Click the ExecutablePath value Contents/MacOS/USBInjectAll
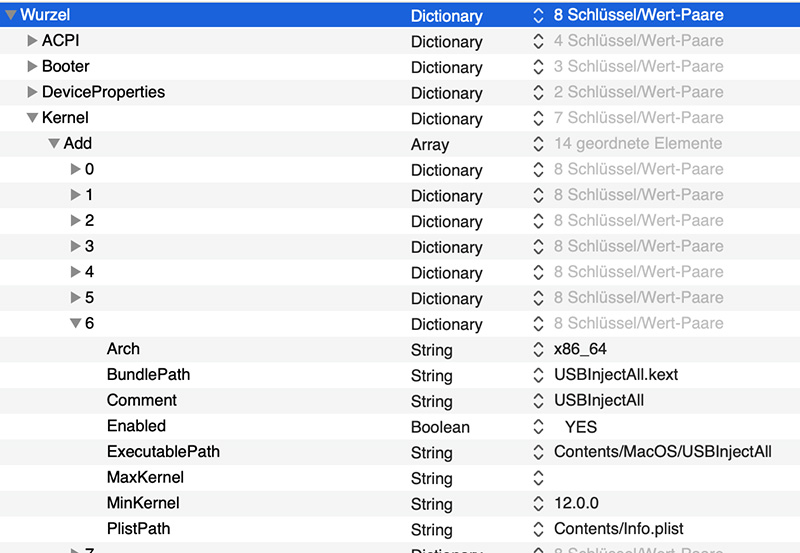 [662, 452]
